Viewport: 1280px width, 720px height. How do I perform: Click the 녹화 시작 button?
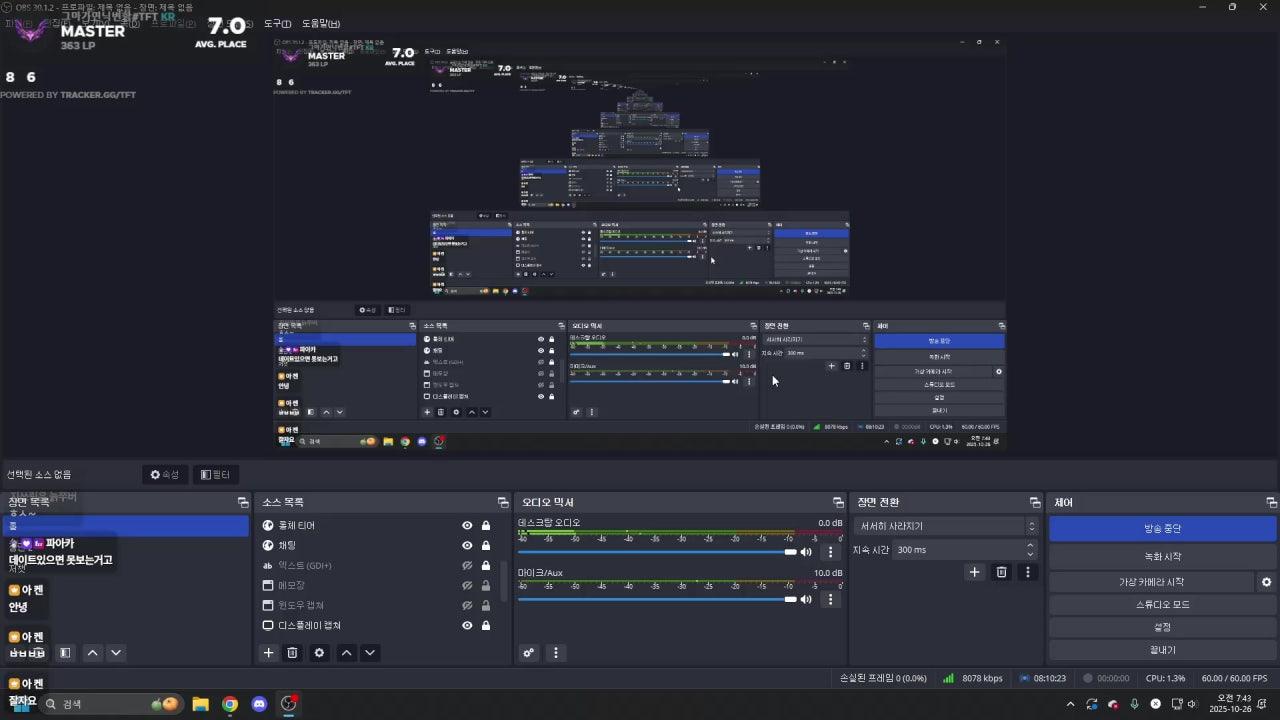(x=1162, y=556)
